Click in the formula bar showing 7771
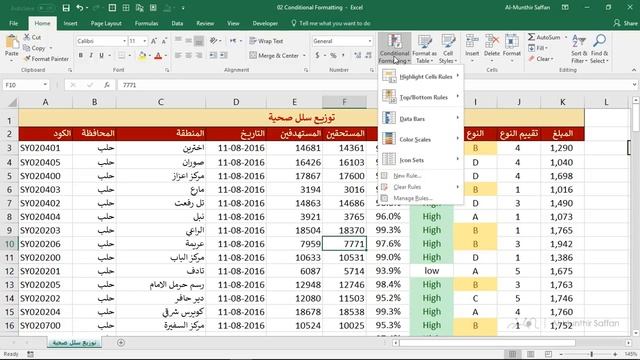Viewport: 640px width, 360px height. tap(376, 85)
